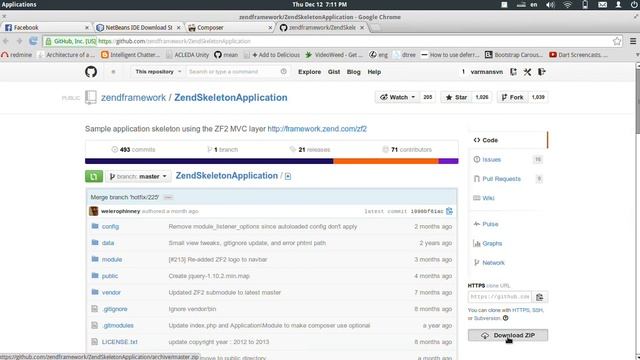
Task: Open the zendframework owner link
Action: coord(133,98)
